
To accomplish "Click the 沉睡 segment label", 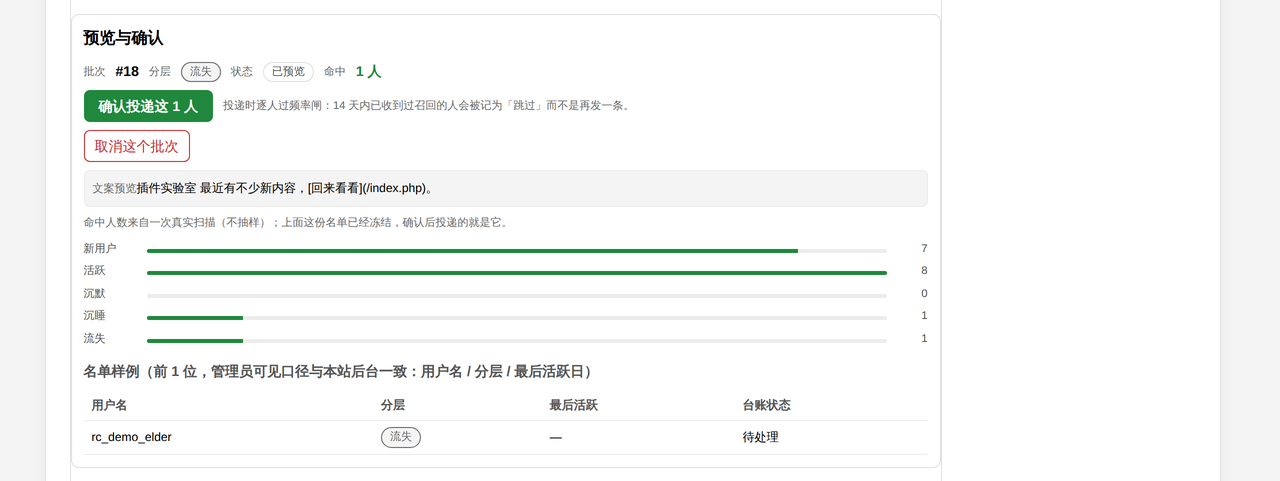I will [94, 315].
